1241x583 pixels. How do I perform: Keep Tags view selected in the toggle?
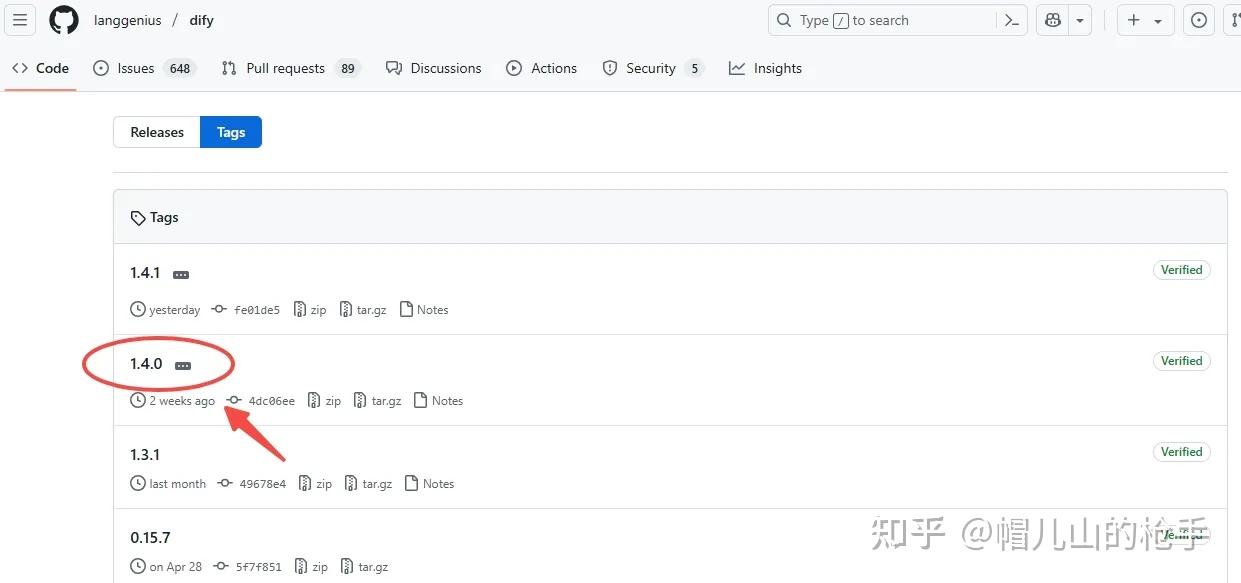tap(231, 131)
